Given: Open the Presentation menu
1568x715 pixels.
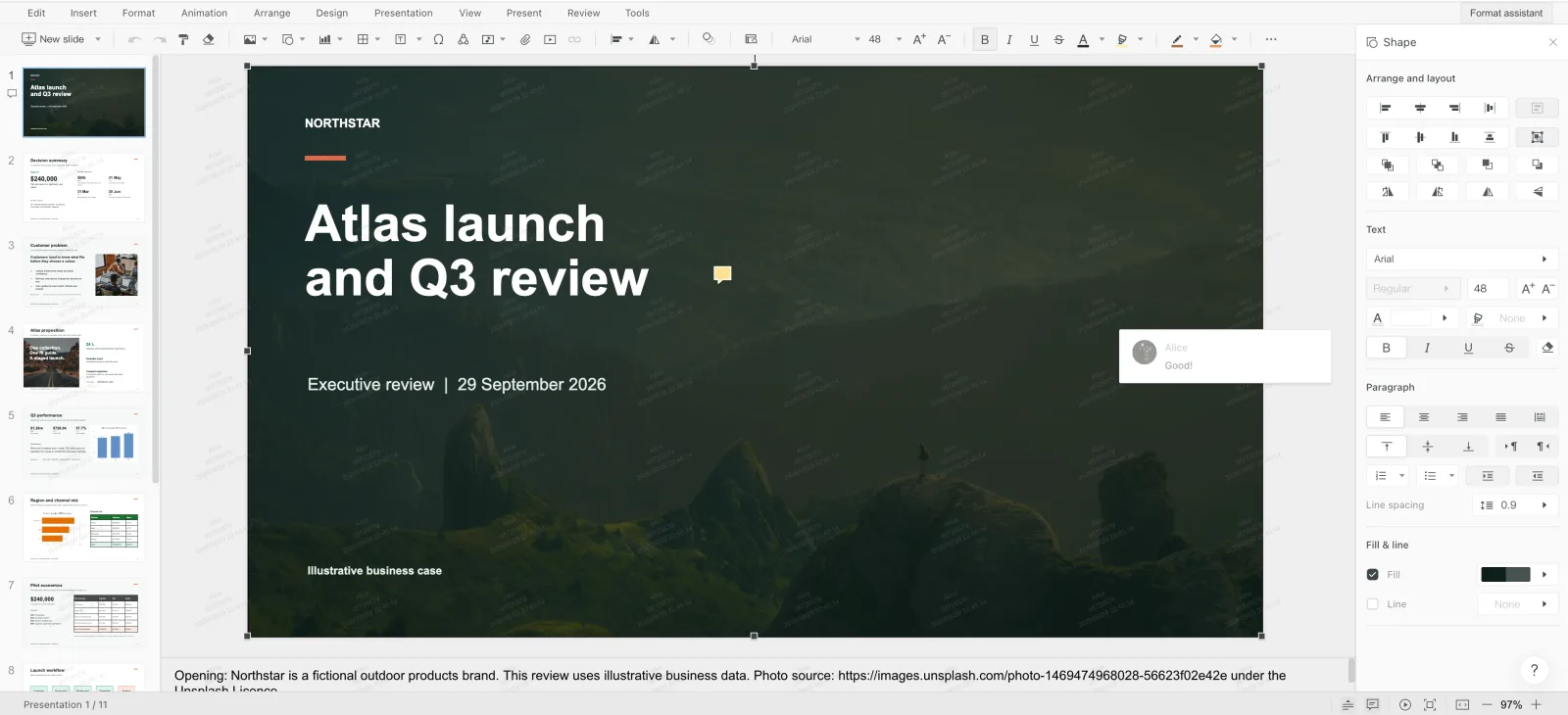Looking at the screenshot, I should [x=403, y=13].
